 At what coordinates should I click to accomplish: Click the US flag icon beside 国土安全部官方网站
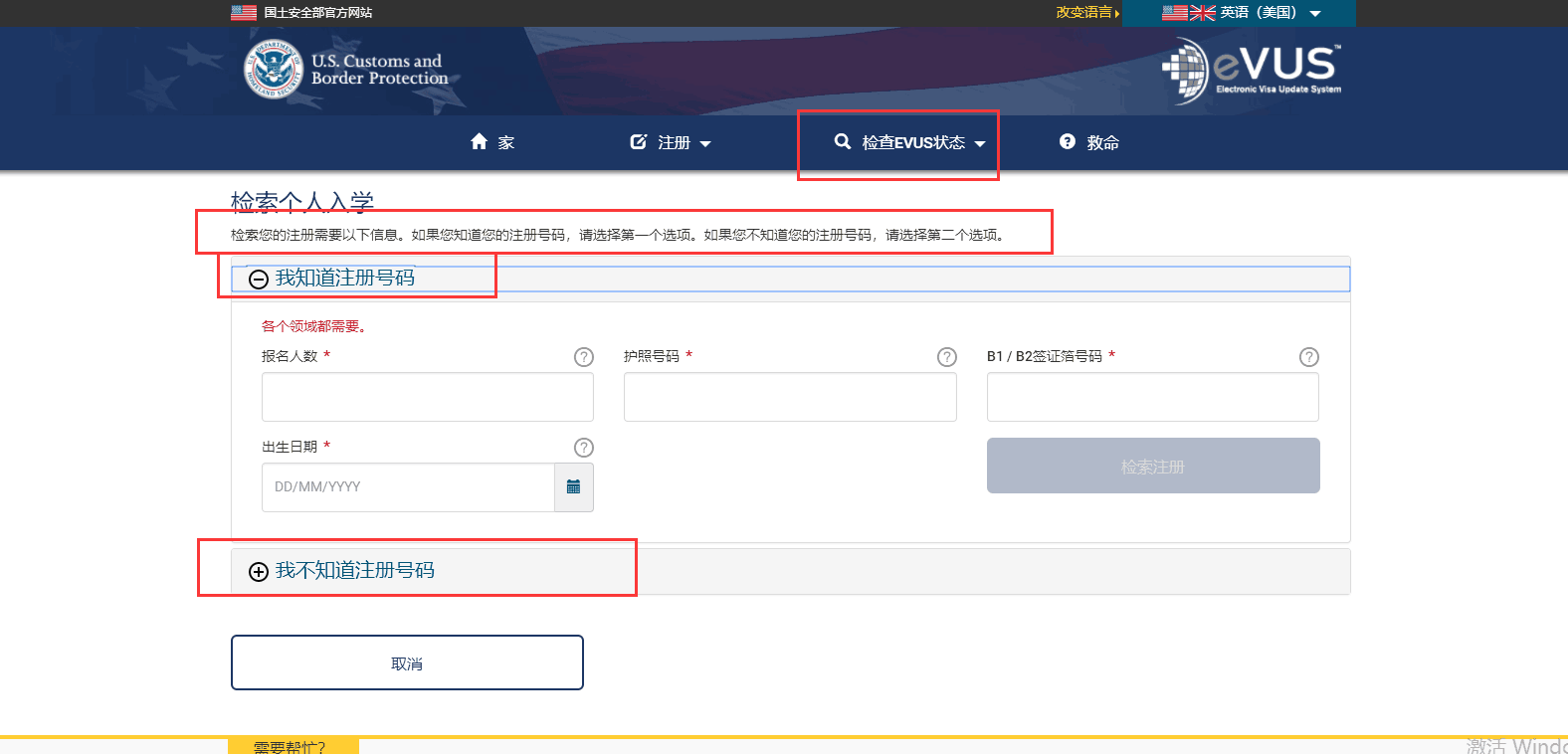[244, 13]
